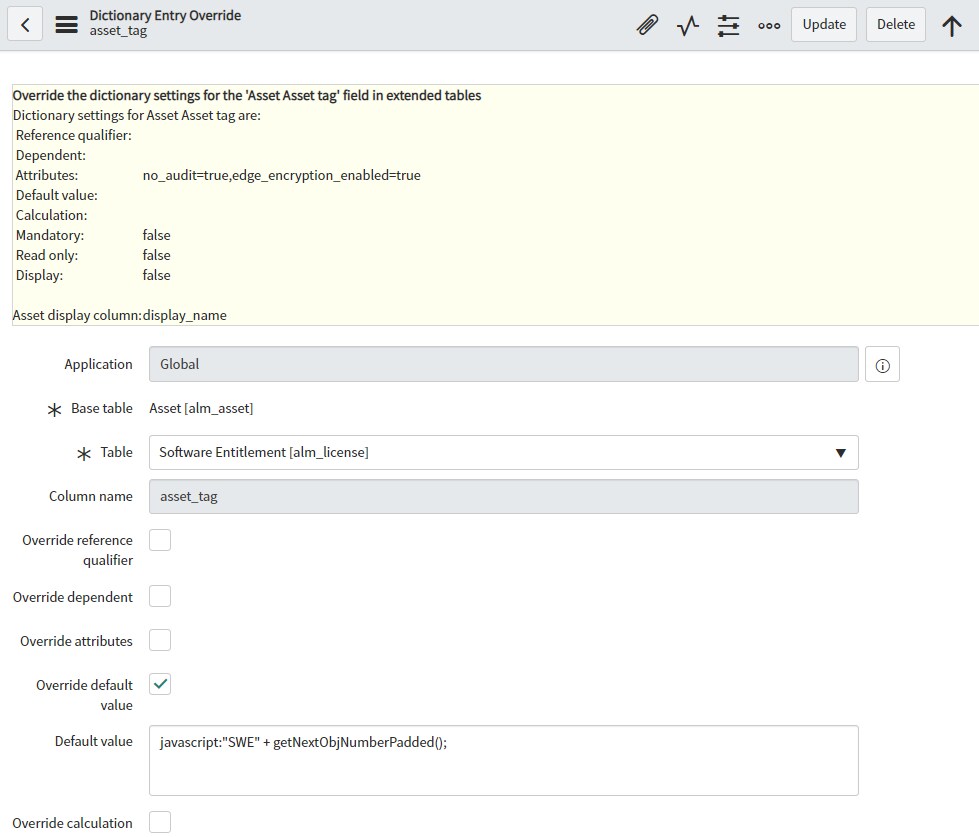This screenshot has width=979, height=837.
Task: Check the Override calculation checkbox
Action: click(160, 822)
